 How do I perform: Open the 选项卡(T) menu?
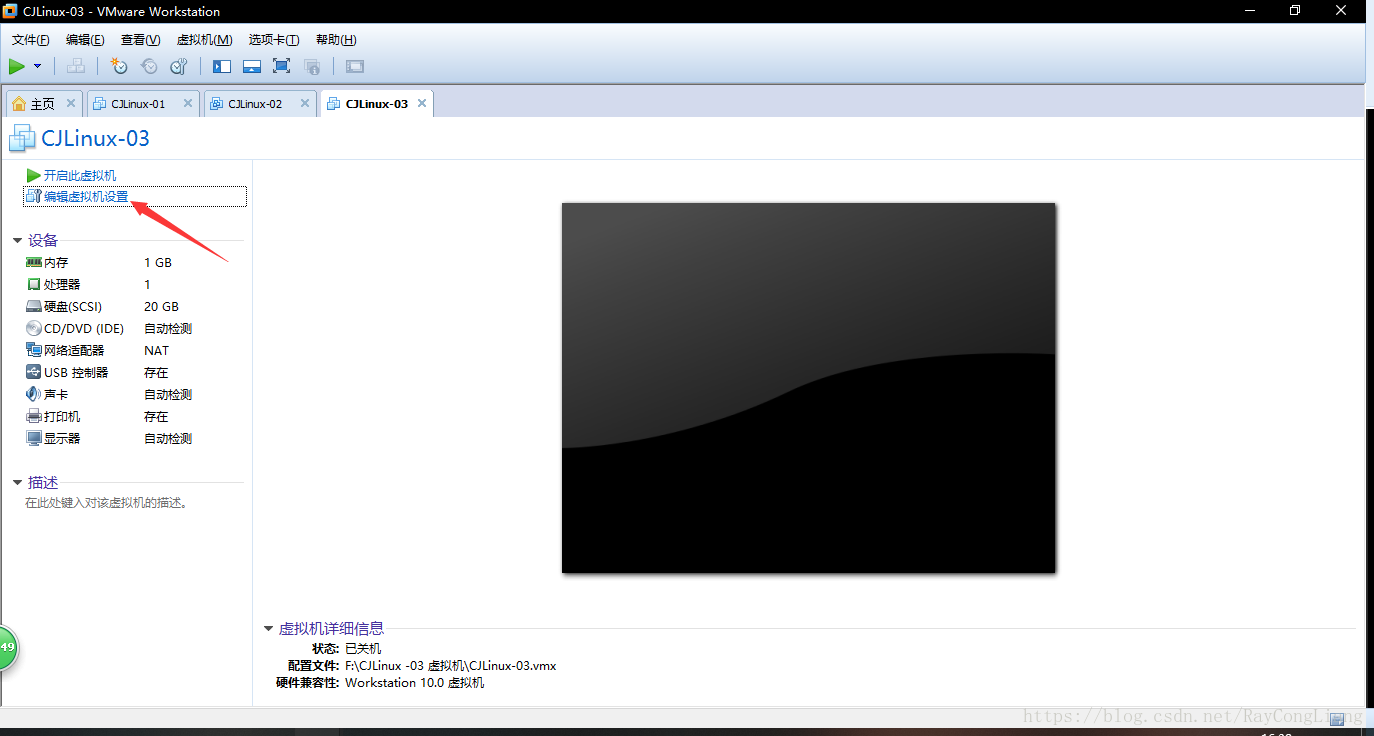[x=274, y=40]
